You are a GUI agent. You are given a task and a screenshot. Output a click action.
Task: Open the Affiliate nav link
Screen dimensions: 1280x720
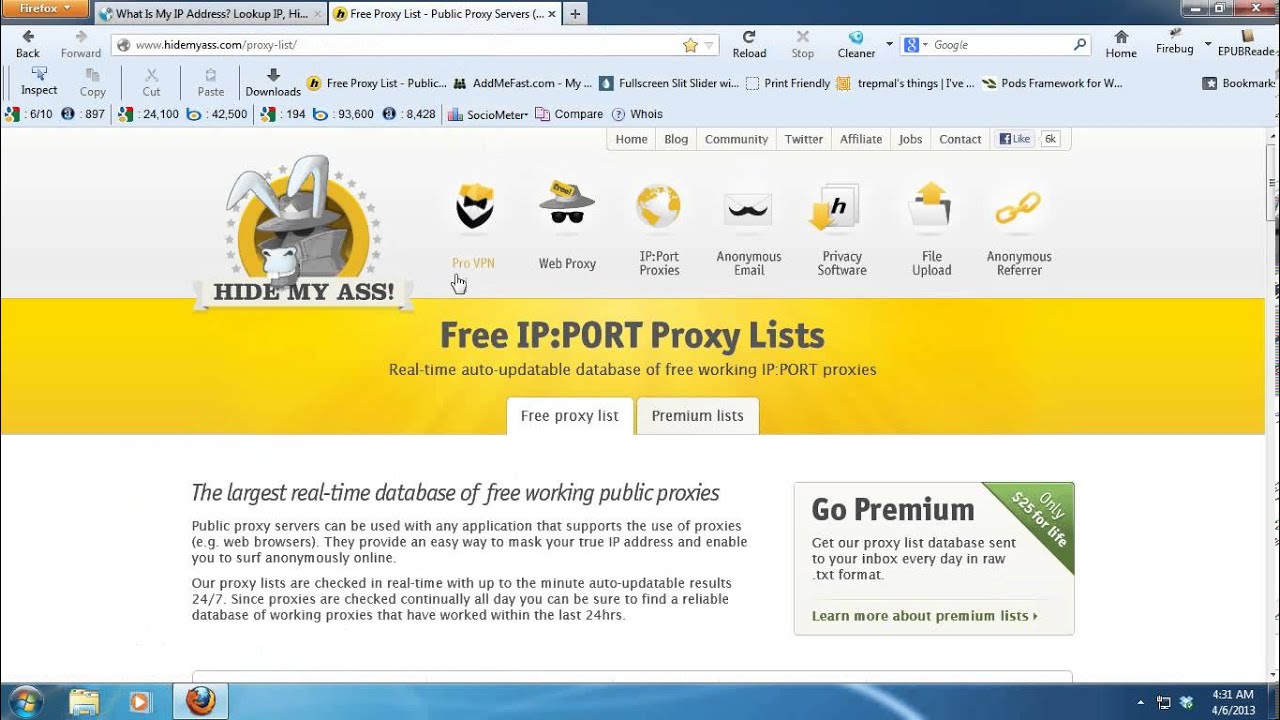click(x=861, y=139)
